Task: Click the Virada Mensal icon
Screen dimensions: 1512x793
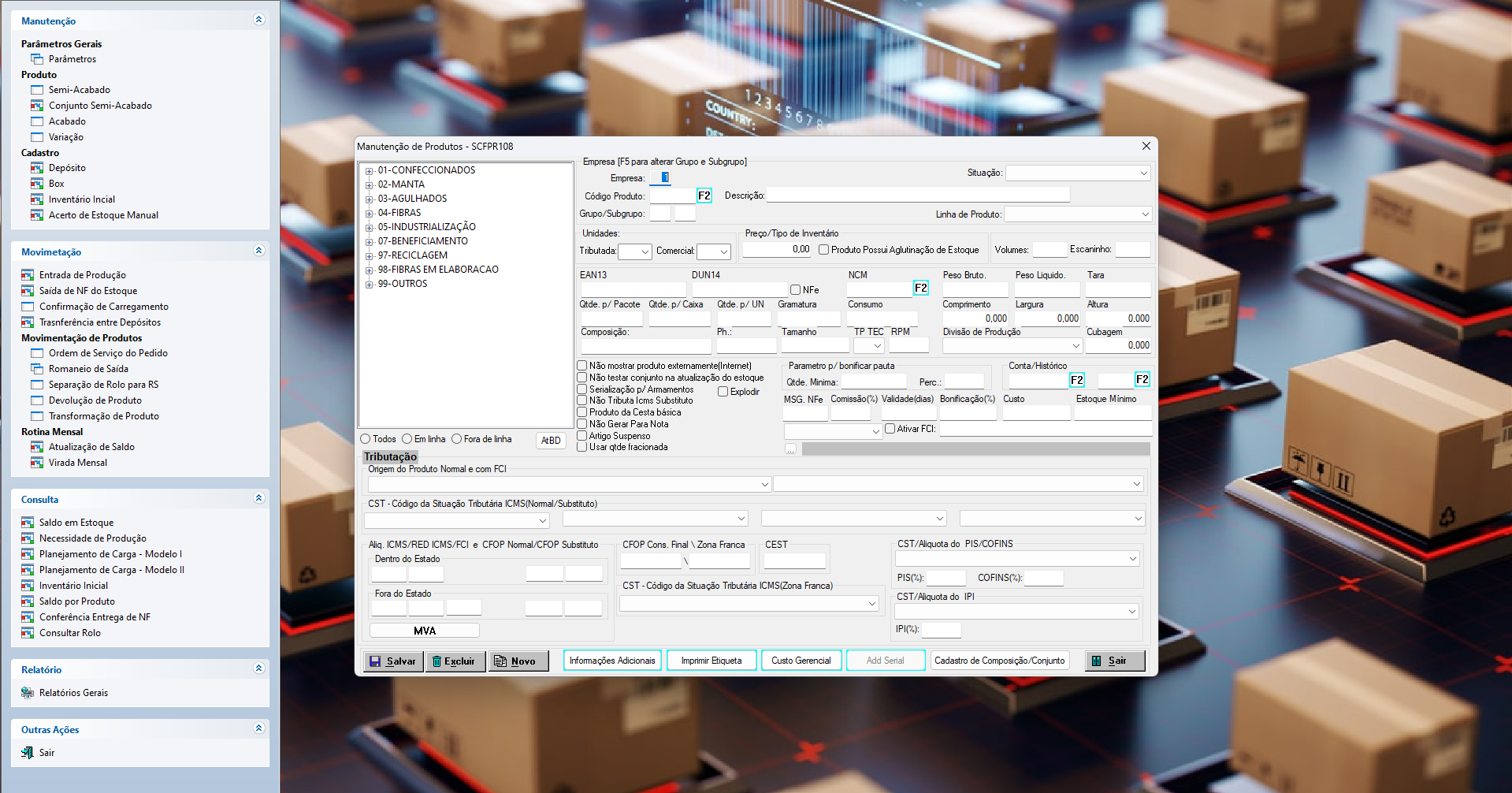Action: 37,463
